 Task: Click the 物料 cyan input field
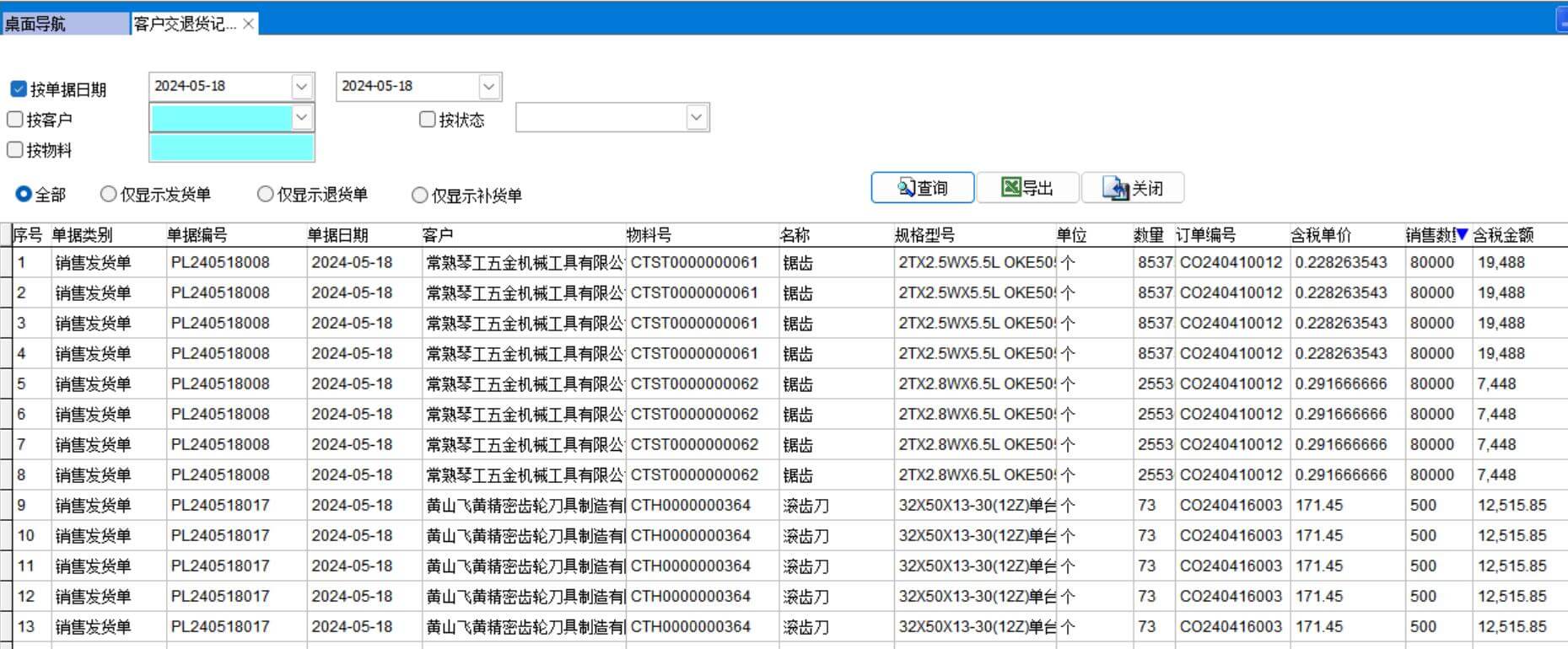pyautogui.click(x=231, y=149)
